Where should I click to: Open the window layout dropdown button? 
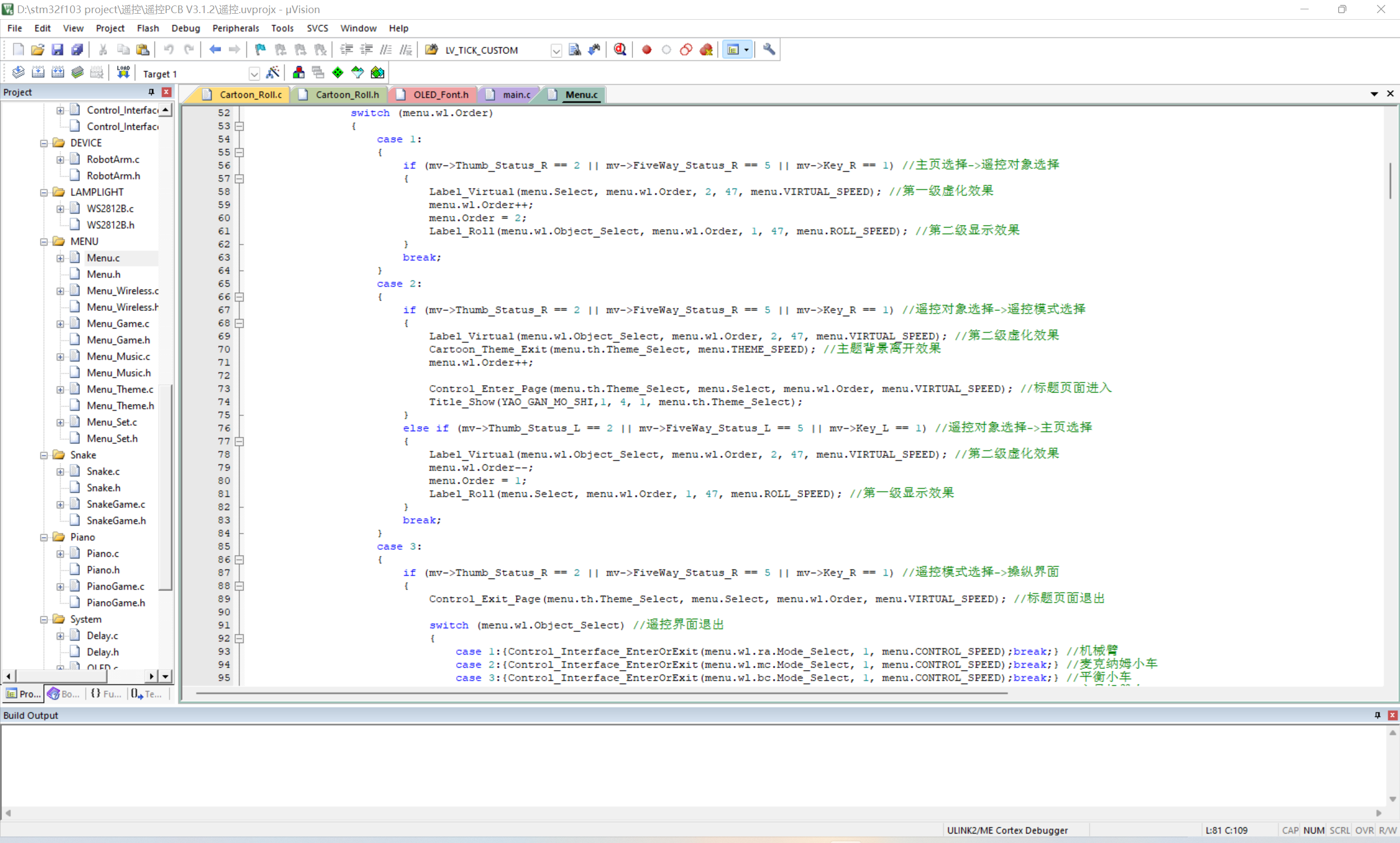747,50
